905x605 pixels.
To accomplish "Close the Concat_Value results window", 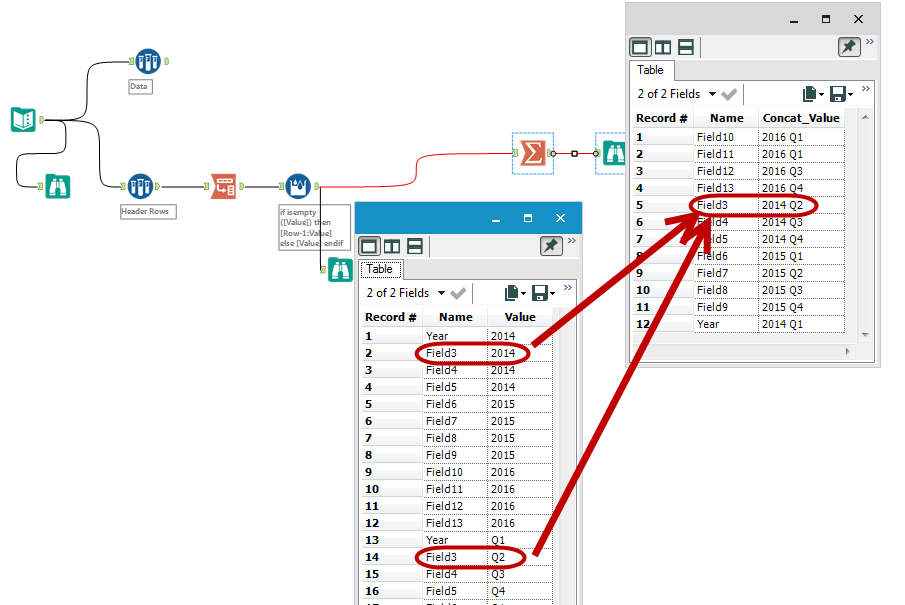I will point(858,19).
